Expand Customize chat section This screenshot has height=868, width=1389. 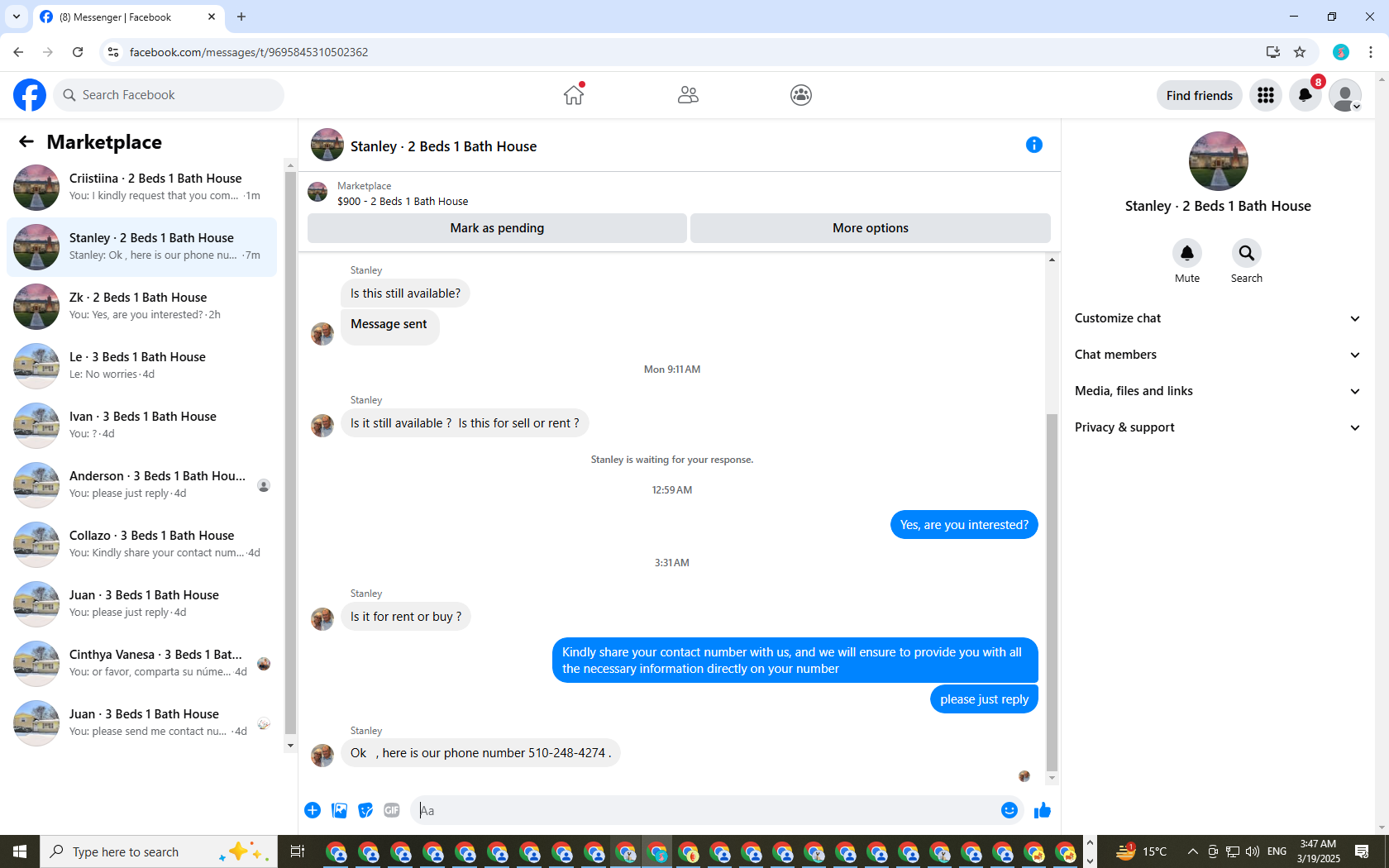click(x=1217, y=318)
